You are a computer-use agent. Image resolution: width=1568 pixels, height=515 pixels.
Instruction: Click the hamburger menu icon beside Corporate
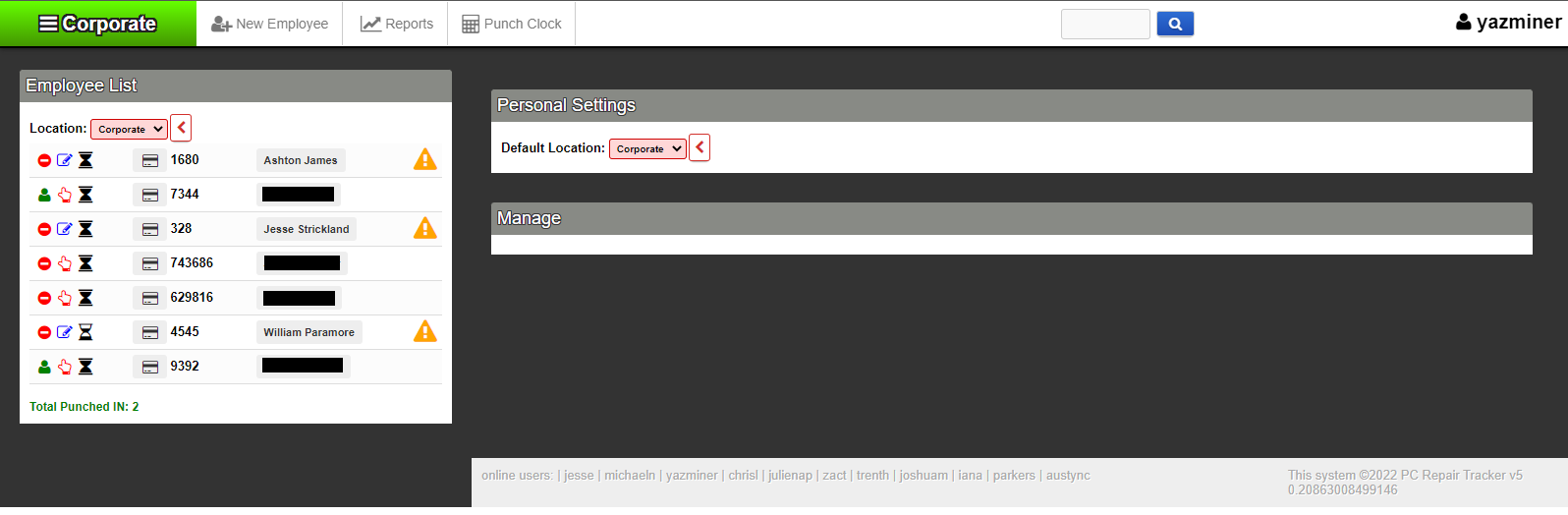pyautogui.click(x=48, y=24)
